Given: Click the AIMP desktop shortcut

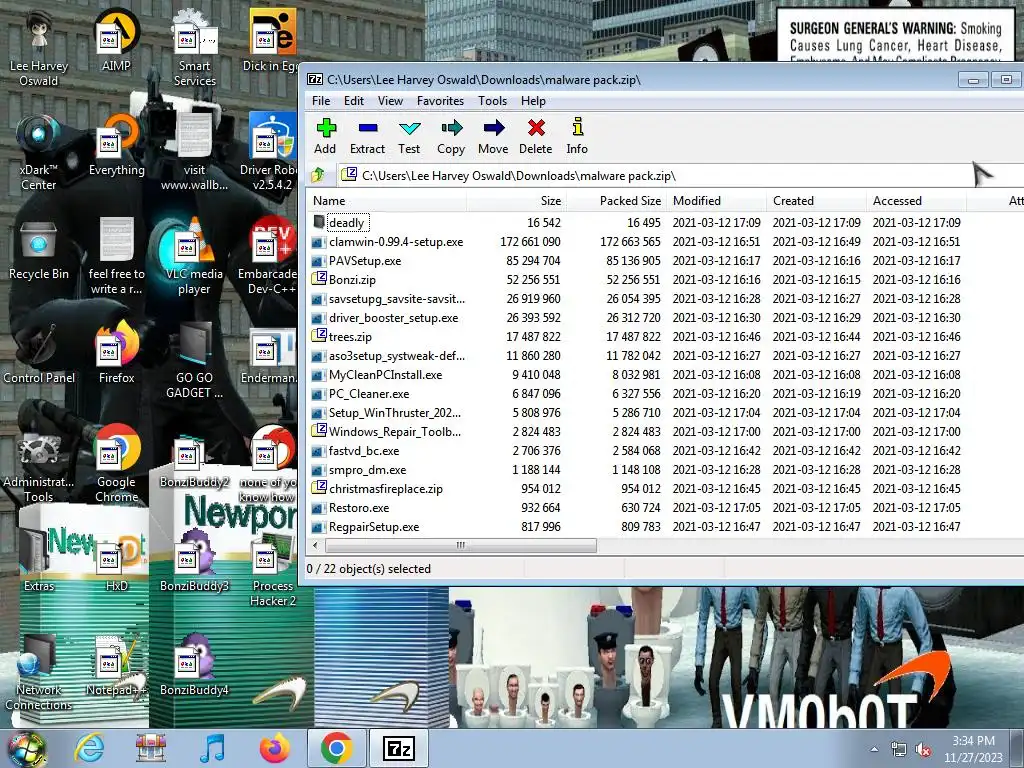Looking at the screenshot, I should tap(116, 42).
